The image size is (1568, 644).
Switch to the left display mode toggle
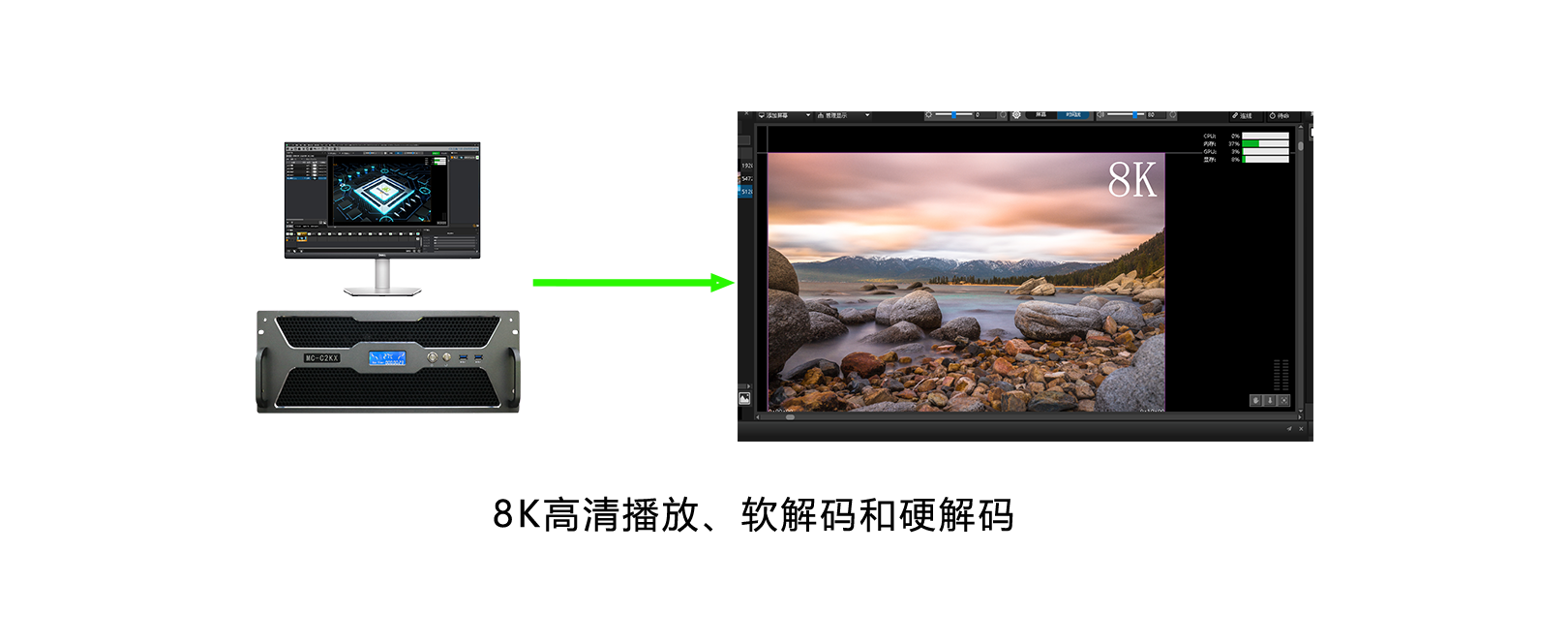point(1040,115)
